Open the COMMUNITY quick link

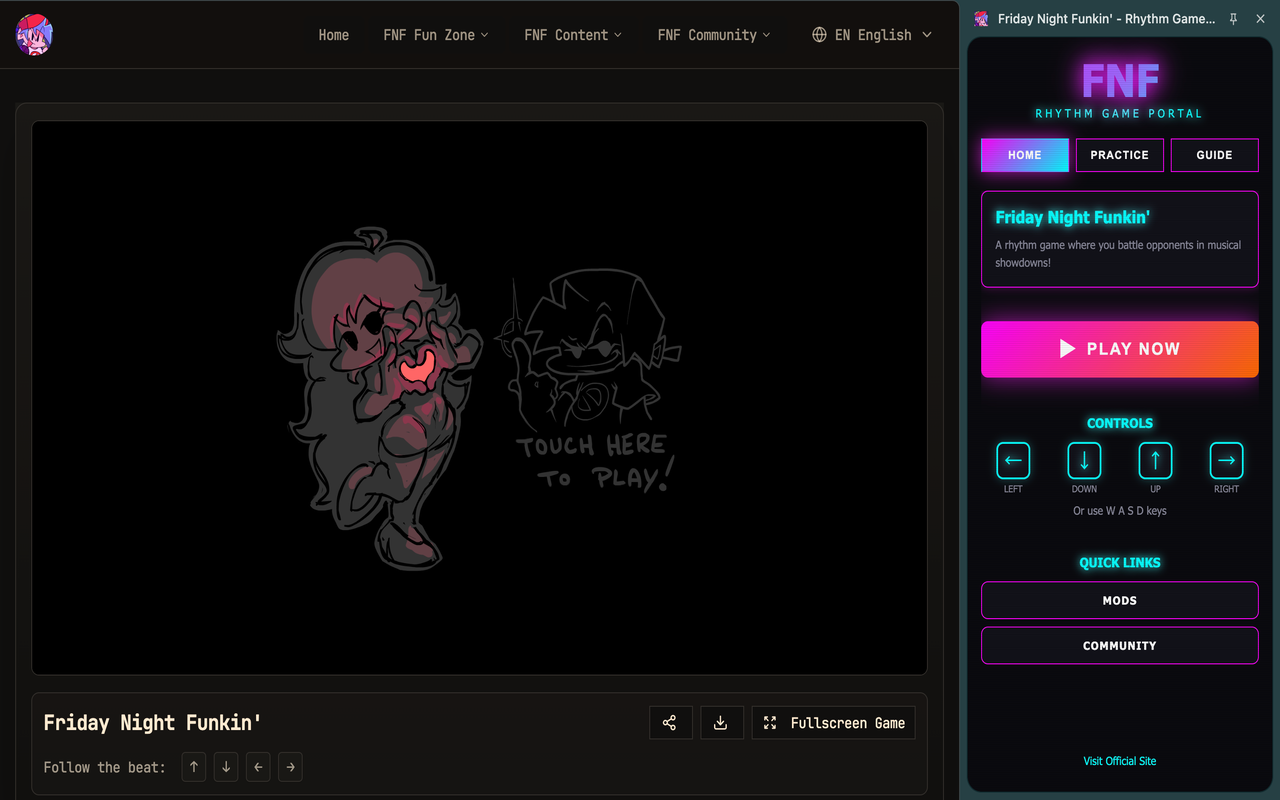pos(1120,646)
